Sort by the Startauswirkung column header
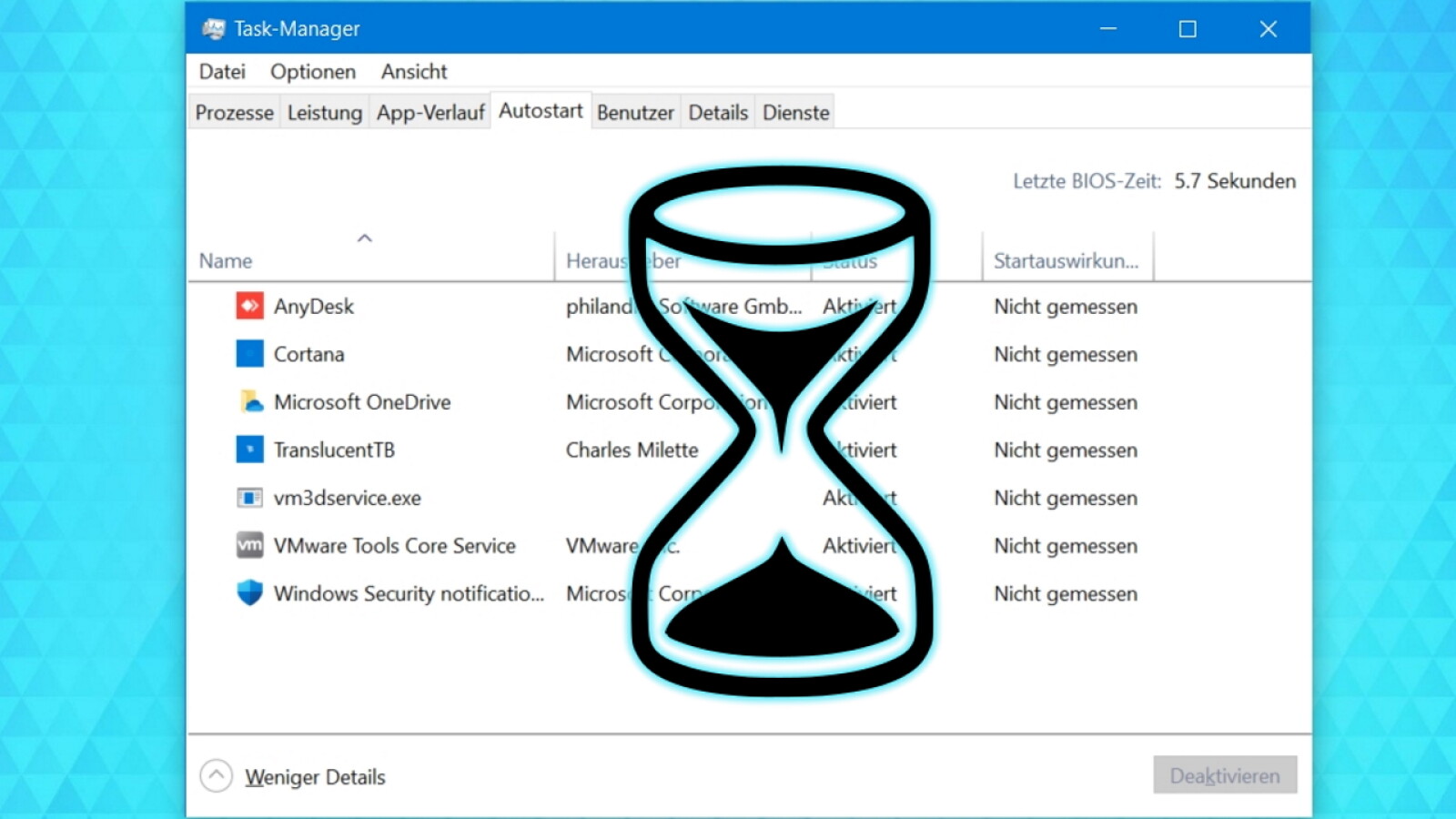This screenshot has height=819, width=1456. 1066,260
